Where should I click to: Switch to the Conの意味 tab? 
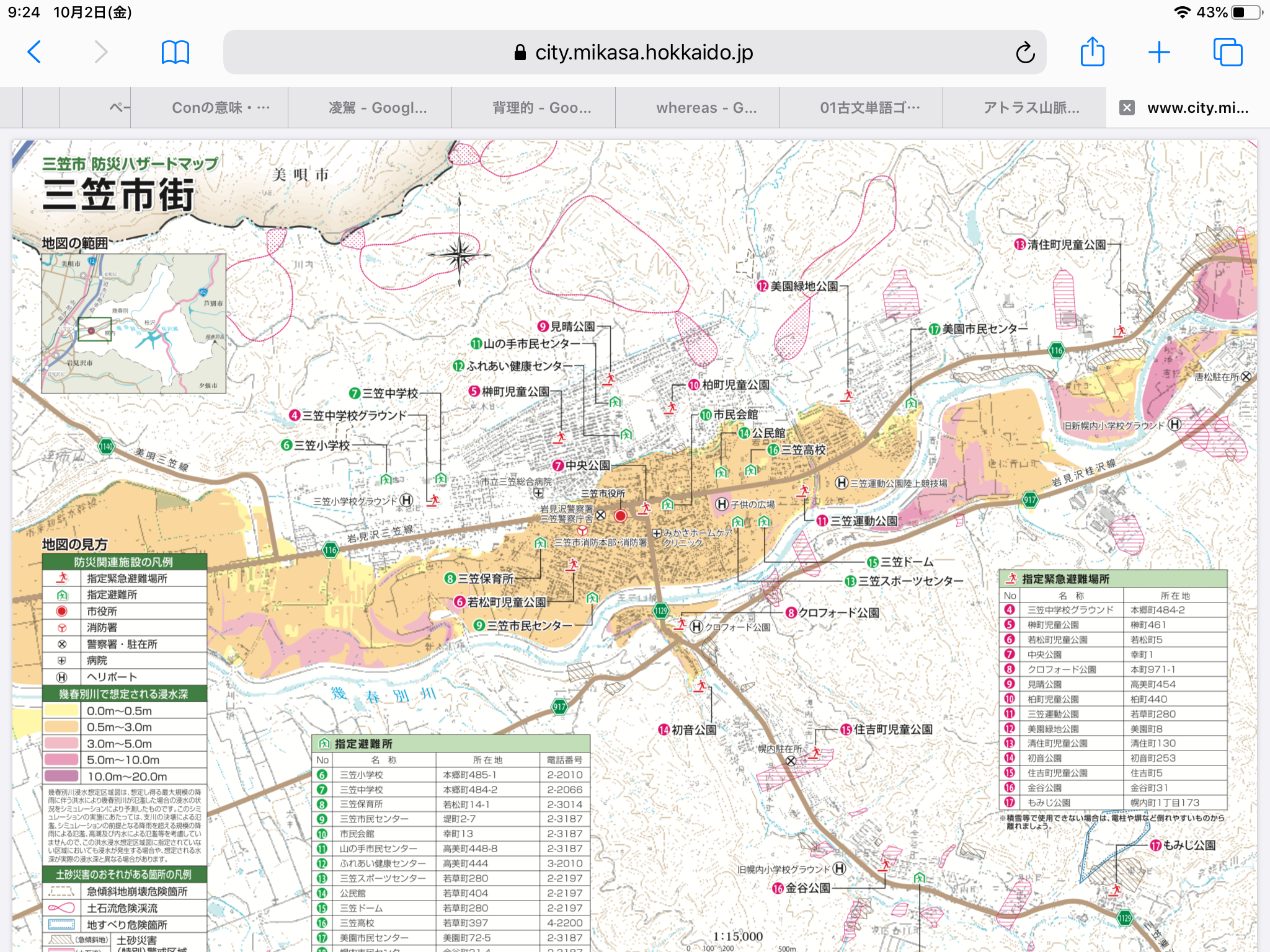point(220,108)
